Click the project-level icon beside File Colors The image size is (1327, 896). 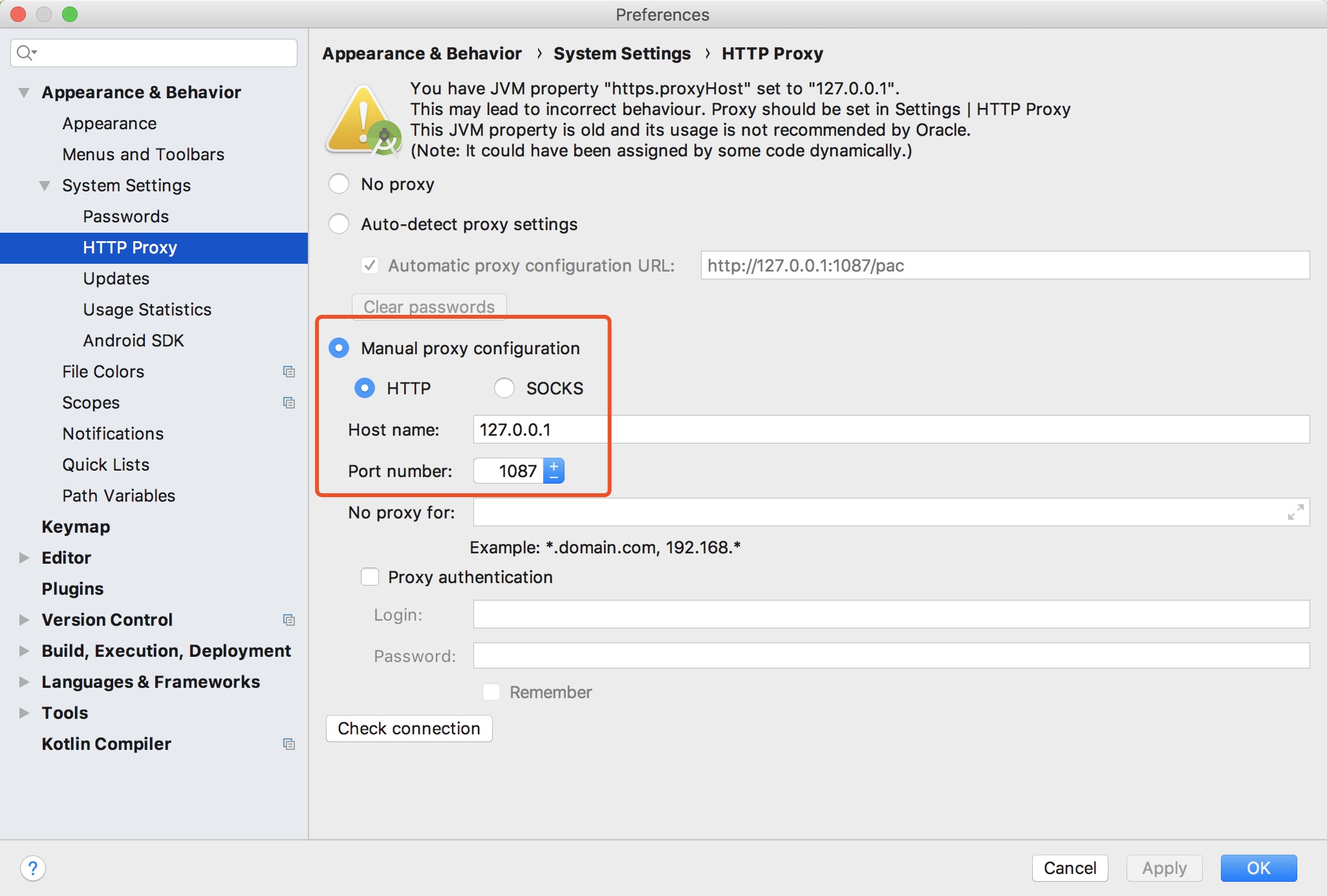[x=289, y=372]
